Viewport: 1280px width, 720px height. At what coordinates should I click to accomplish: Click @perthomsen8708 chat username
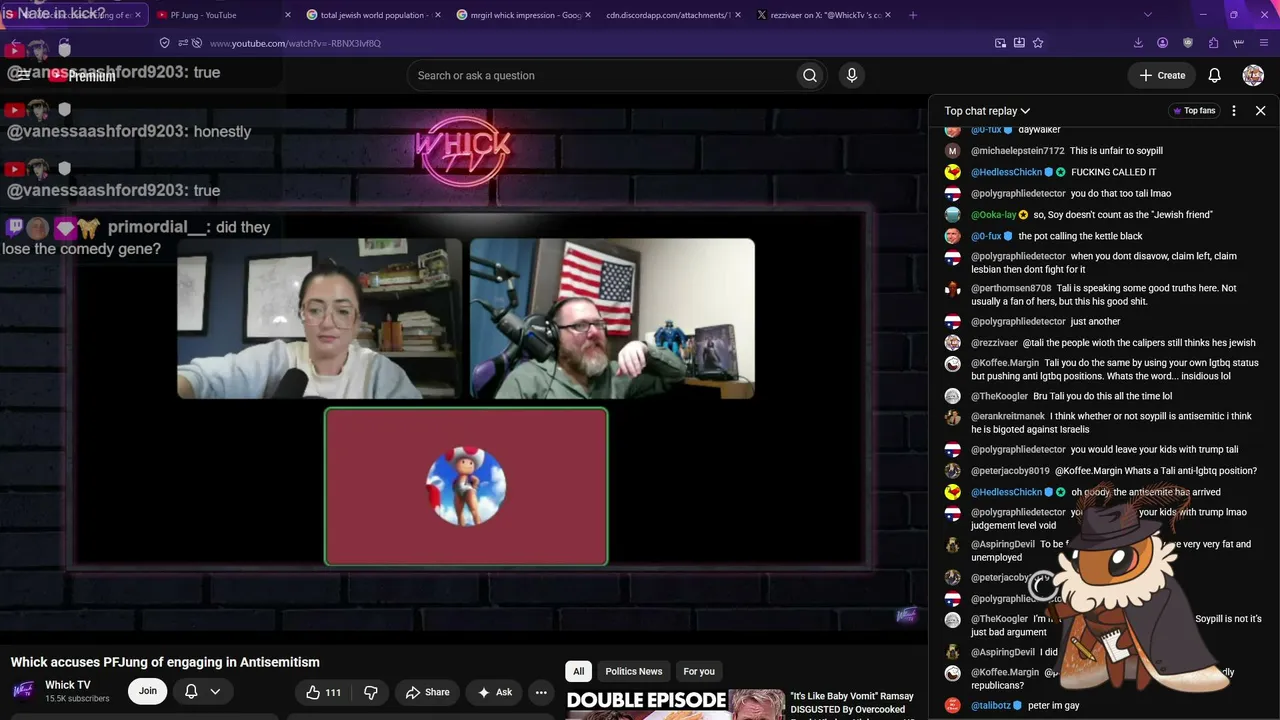[x=1011, y=288]
